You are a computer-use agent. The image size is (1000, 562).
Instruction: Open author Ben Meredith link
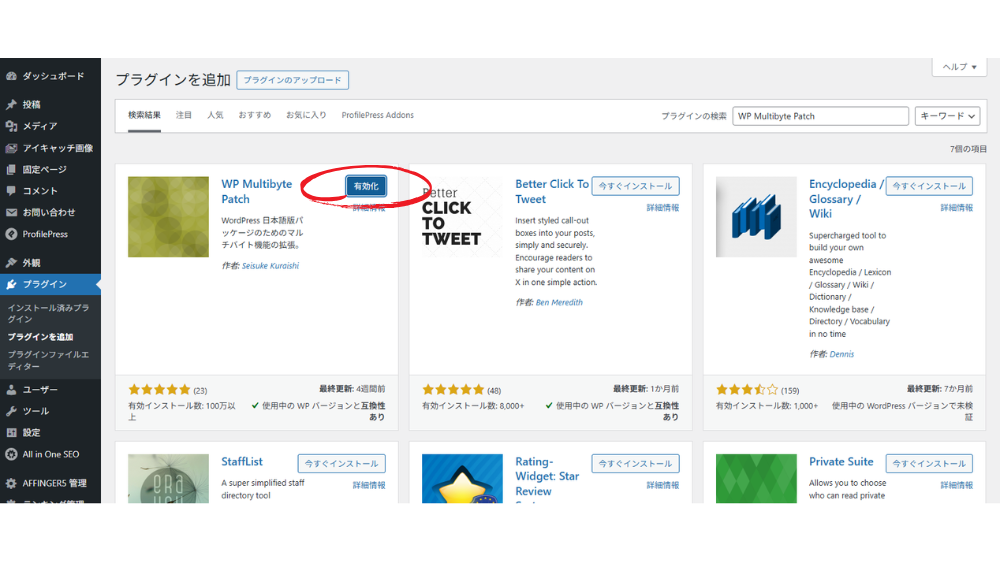[x=559, y=303]
